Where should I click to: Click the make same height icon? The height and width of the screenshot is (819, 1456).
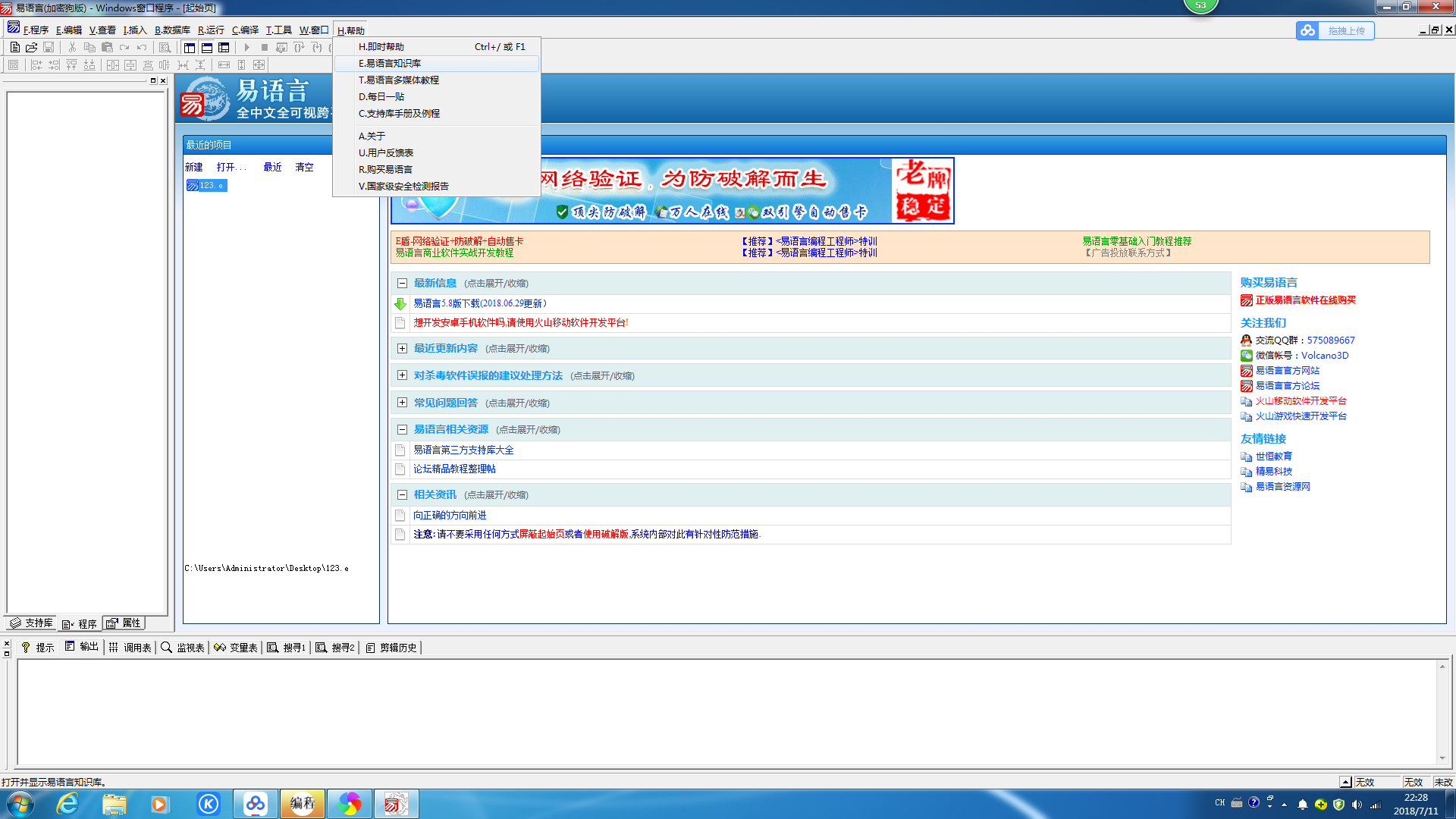pyautogui.click(x=242, y=65)
